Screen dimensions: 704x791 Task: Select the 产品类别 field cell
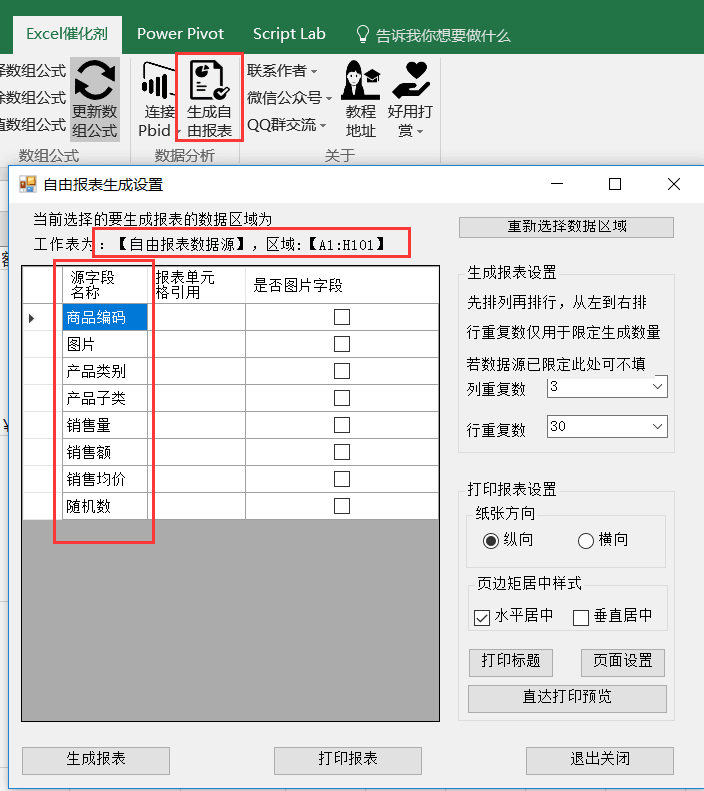point(105,371)
